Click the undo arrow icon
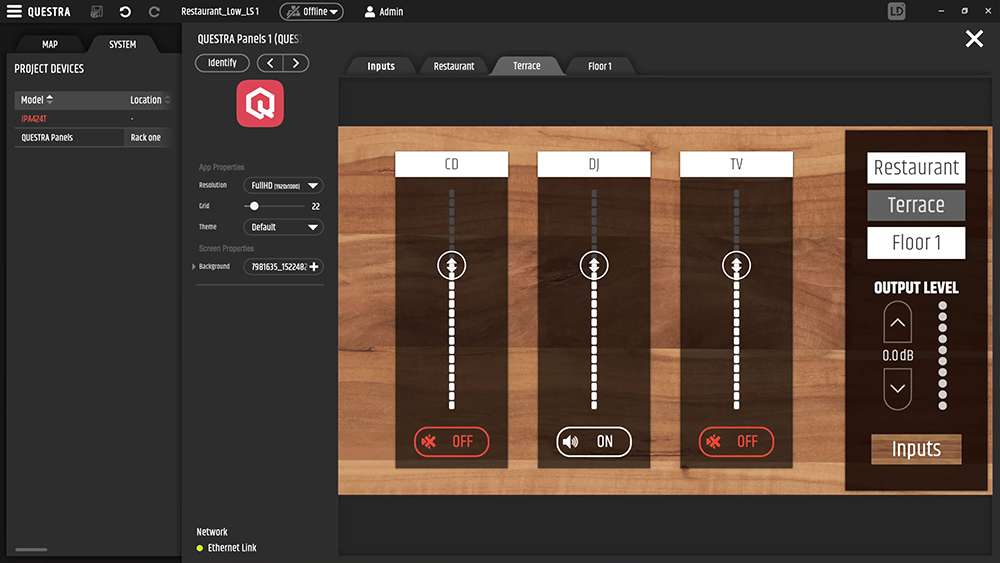1000x563 pixels. pos(125,12)
